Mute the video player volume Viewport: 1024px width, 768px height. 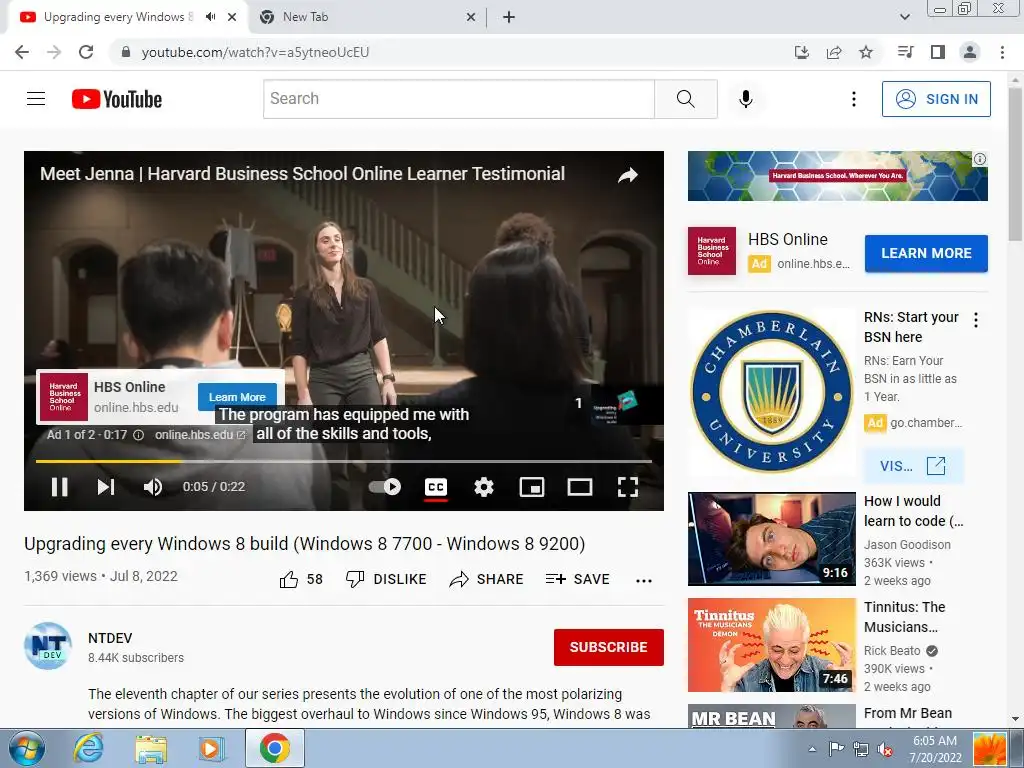(x=153, y=487)
